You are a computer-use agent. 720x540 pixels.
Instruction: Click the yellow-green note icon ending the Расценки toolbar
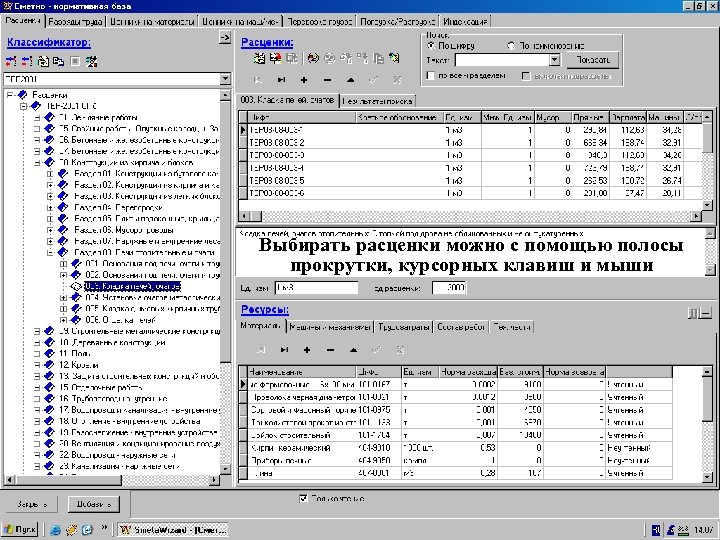(x=394, y=58)
